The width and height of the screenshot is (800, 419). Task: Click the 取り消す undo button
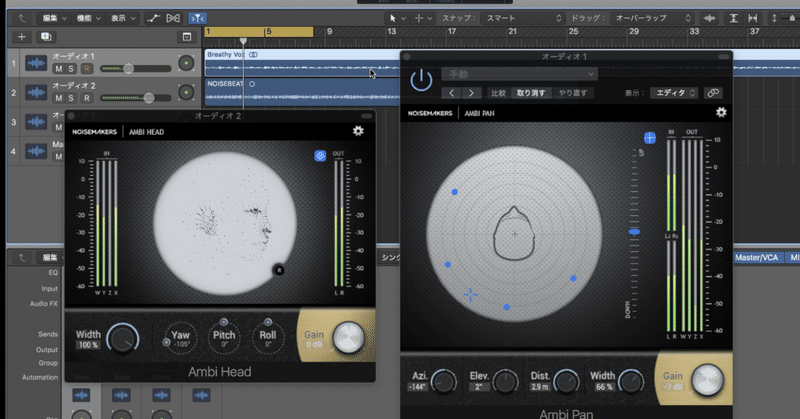point(531,93)
